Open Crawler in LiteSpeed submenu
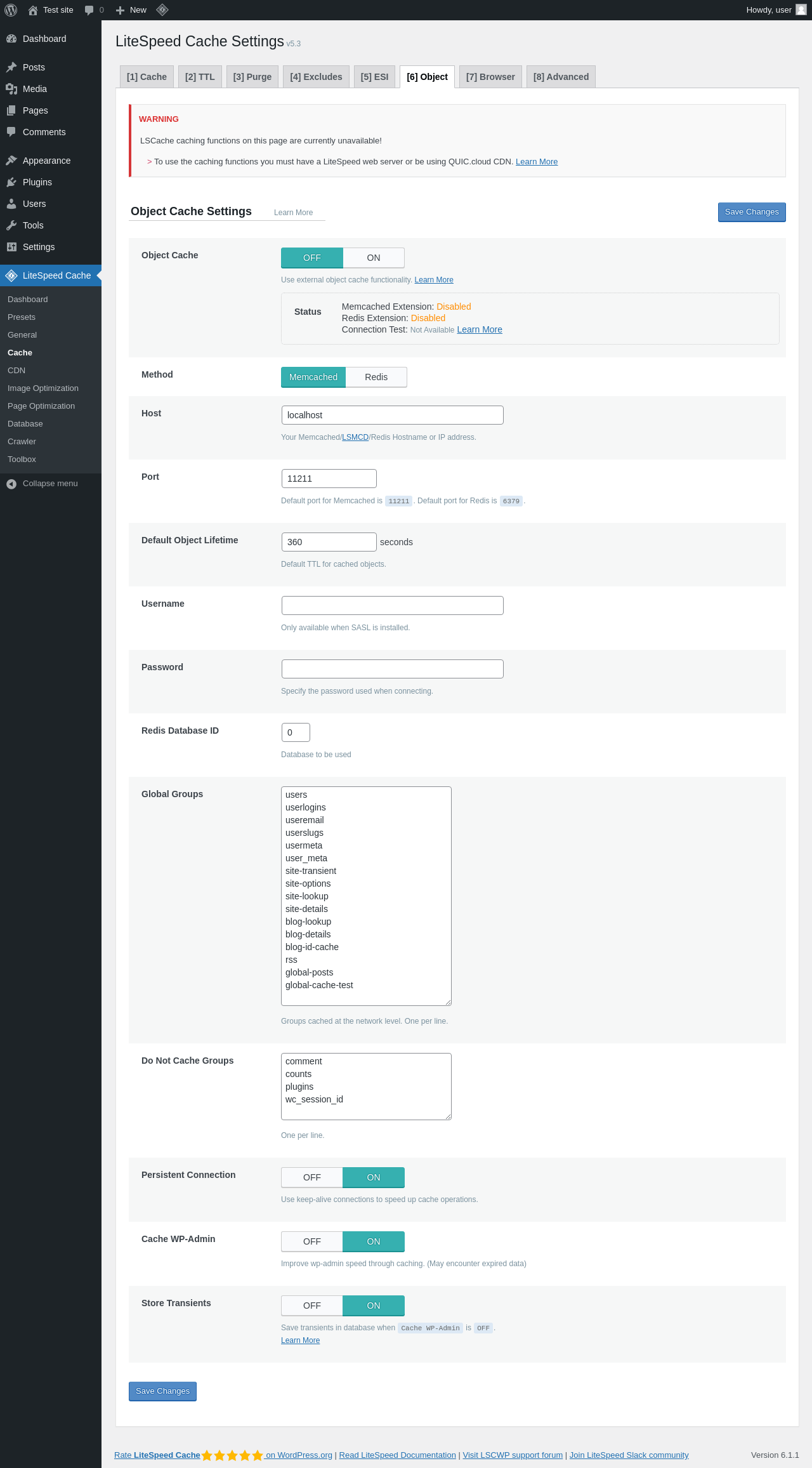The height and width of the screenshot is (1468, 812). pyautogui.click(x=22, y=442)
